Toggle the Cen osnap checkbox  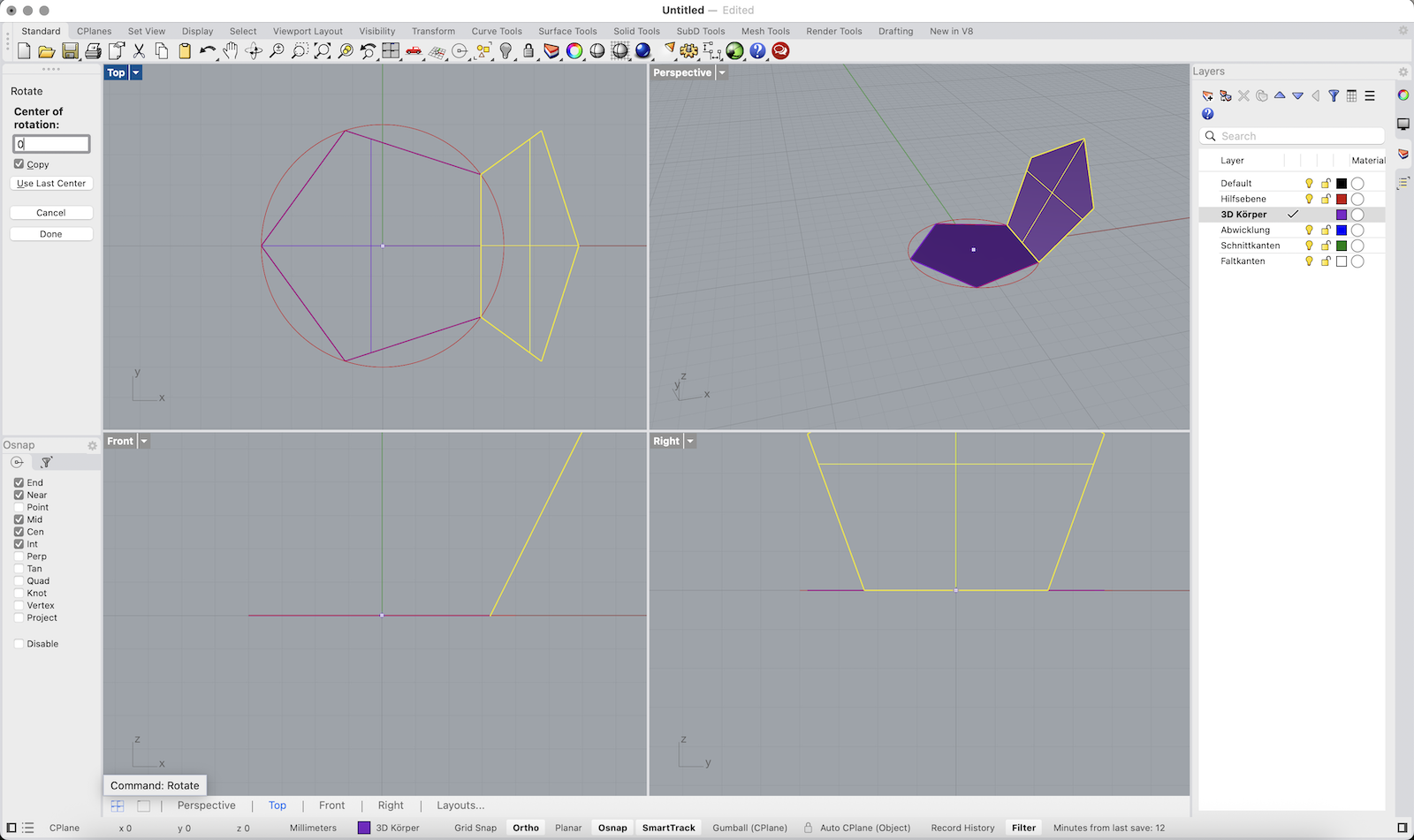tap(19, 532)
